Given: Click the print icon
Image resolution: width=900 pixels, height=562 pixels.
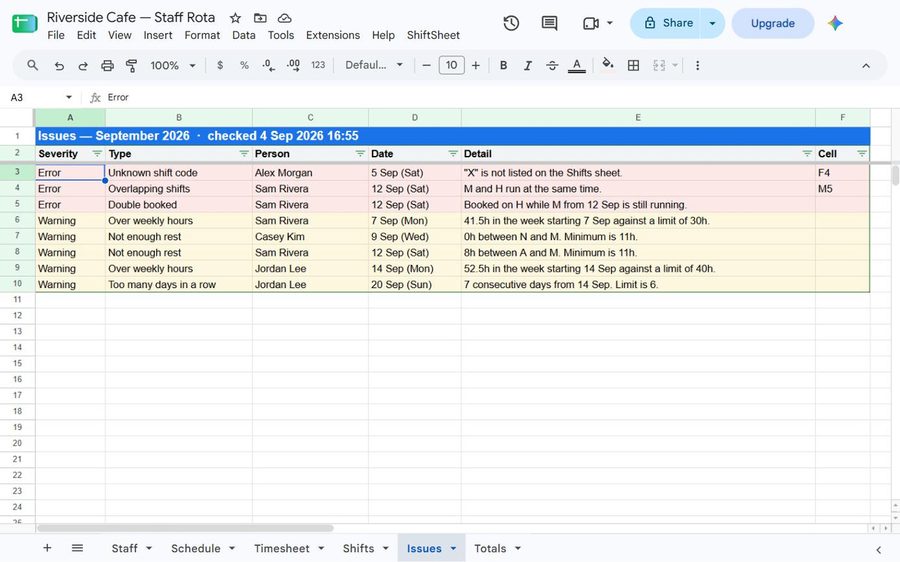Looking at the screenshot, I should coord(107,65).
